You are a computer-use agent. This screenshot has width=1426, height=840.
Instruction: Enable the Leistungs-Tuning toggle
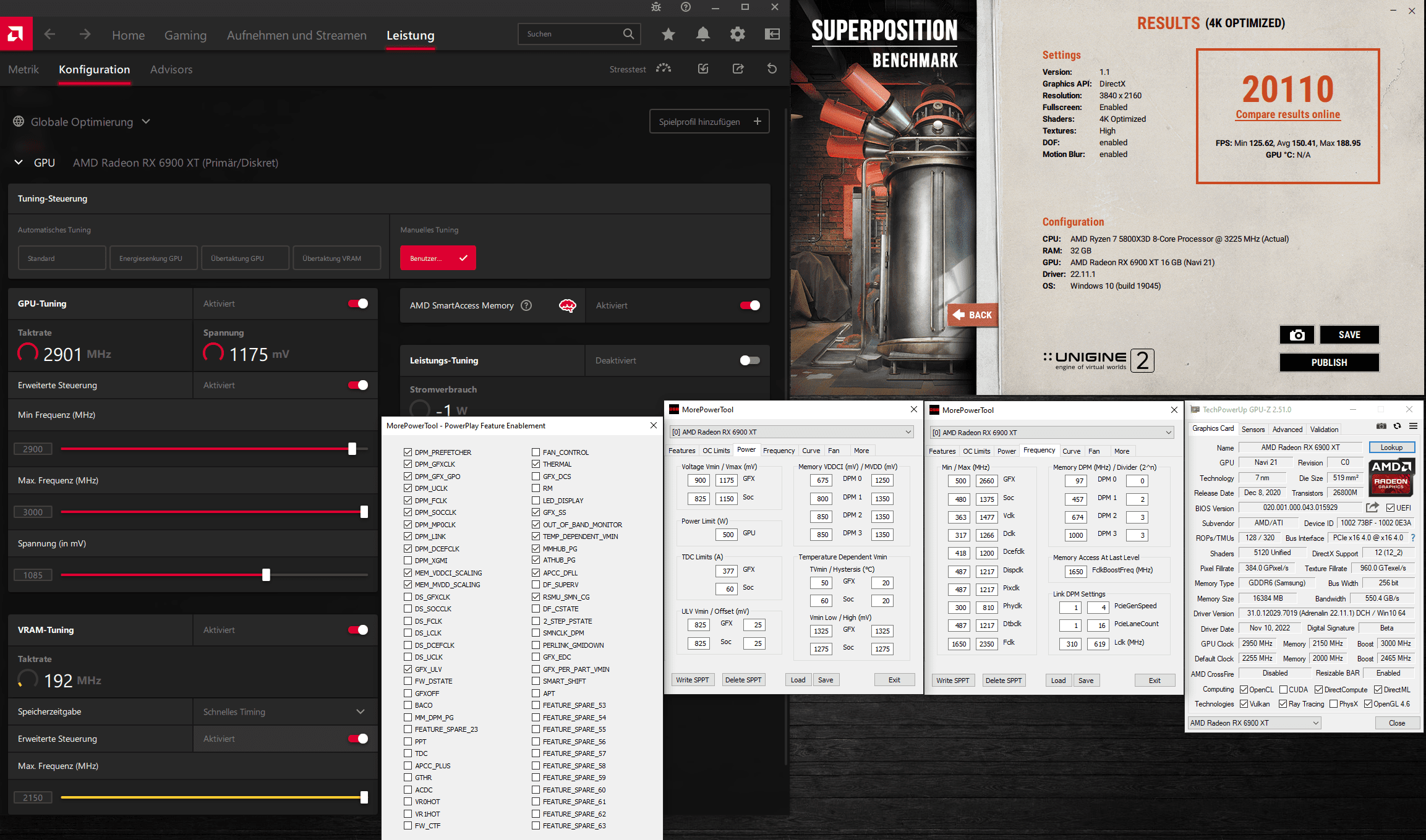click(x=749, y=360)
